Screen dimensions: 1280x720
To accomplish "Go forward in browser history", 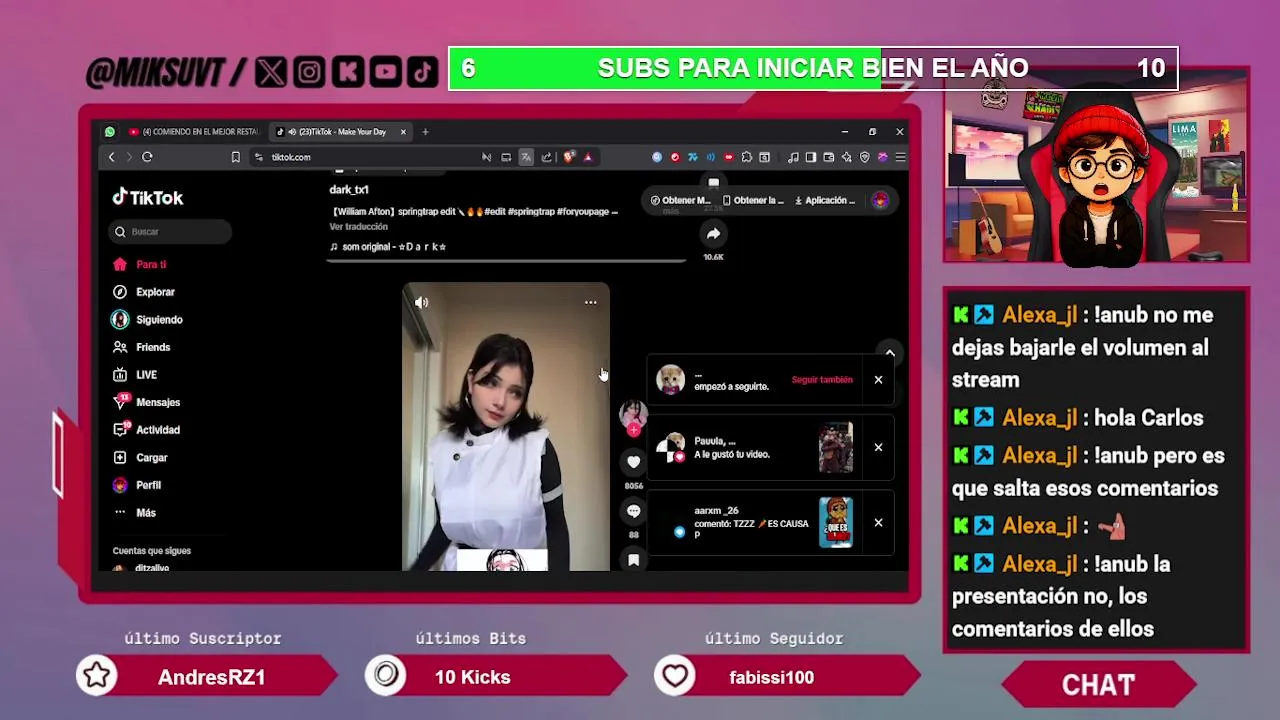I will [128, 157].
